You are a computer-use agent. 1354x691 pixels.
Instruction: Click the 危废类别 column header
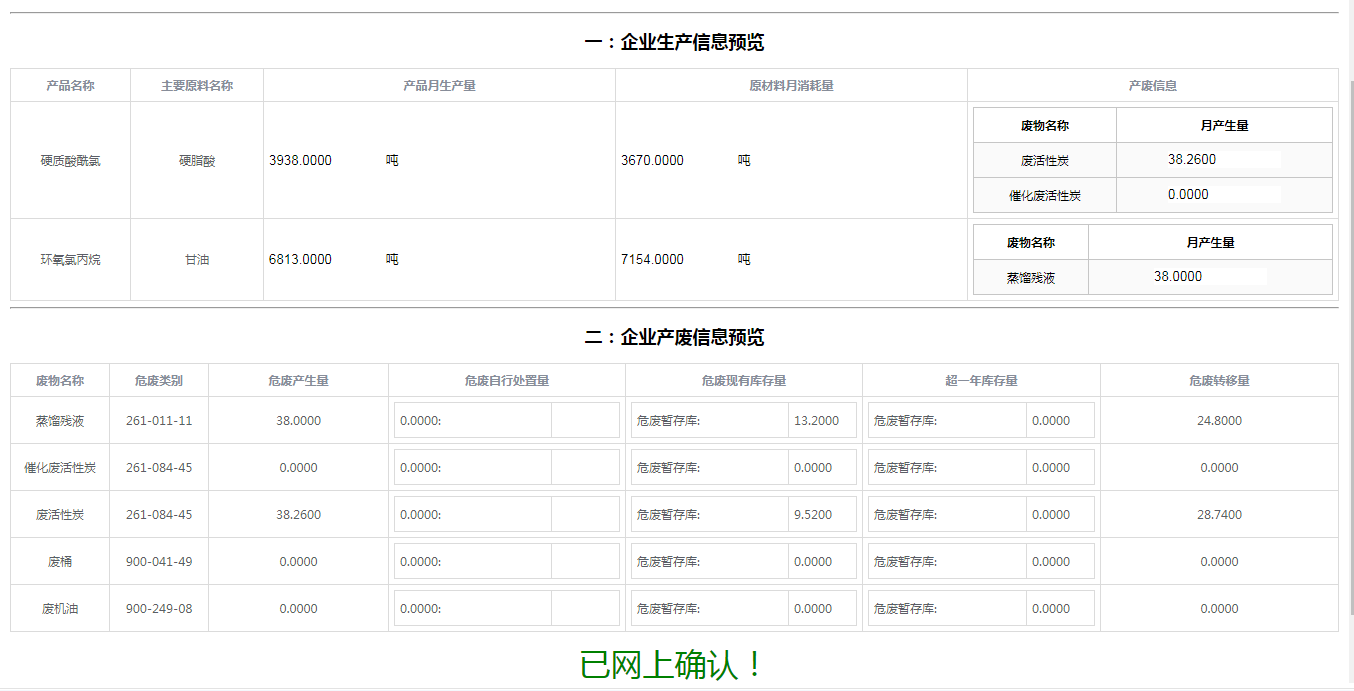(159, 381)
